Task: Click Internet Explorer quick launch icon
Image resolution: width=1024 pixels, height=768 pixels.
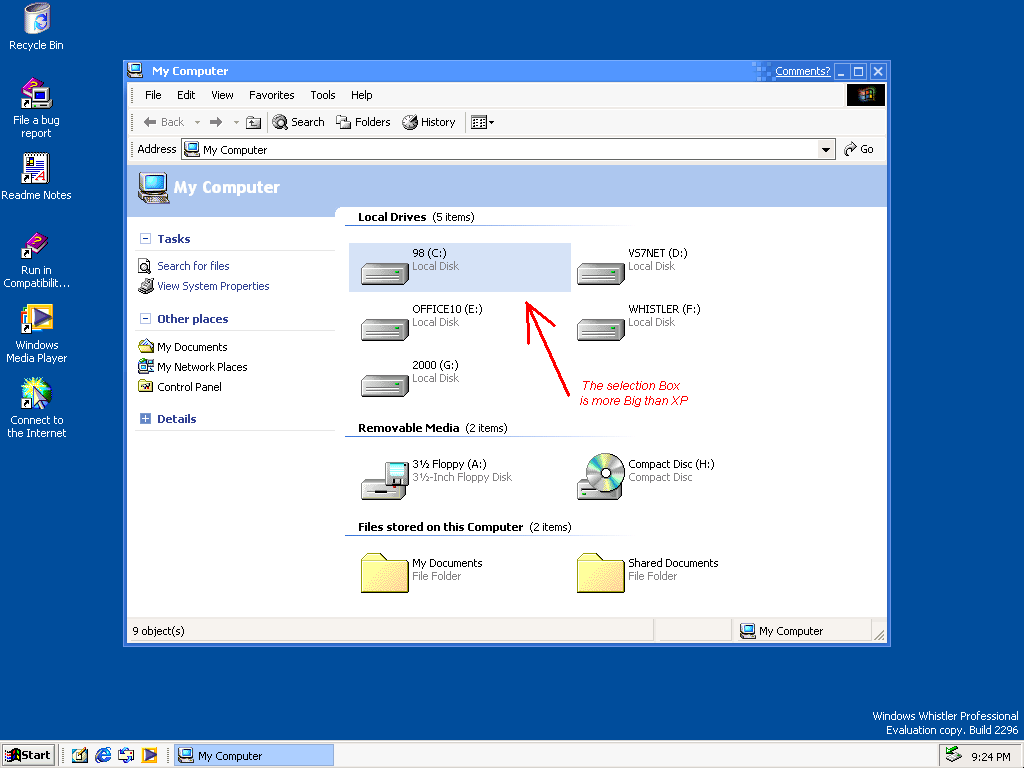Action: pos(103,755)
